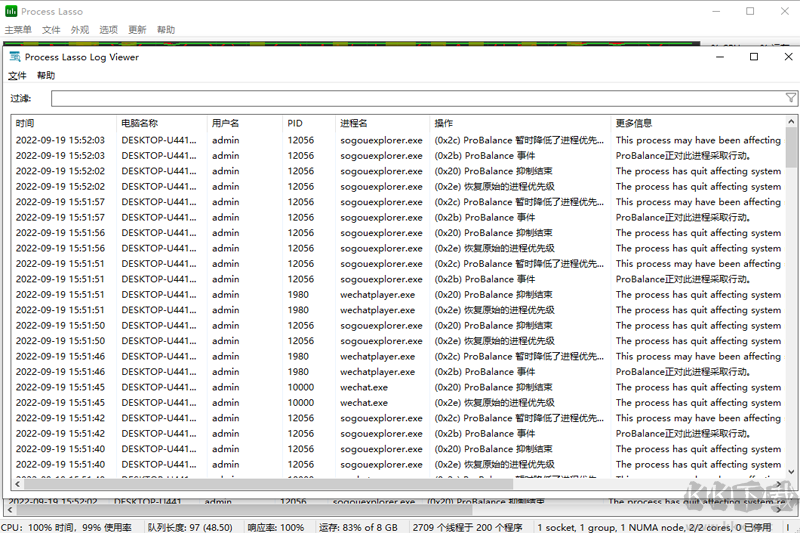Click the 运存: 83% of 8 GB status entry
The height and width of the screenshot is (533, 800).
click(358, 527)
